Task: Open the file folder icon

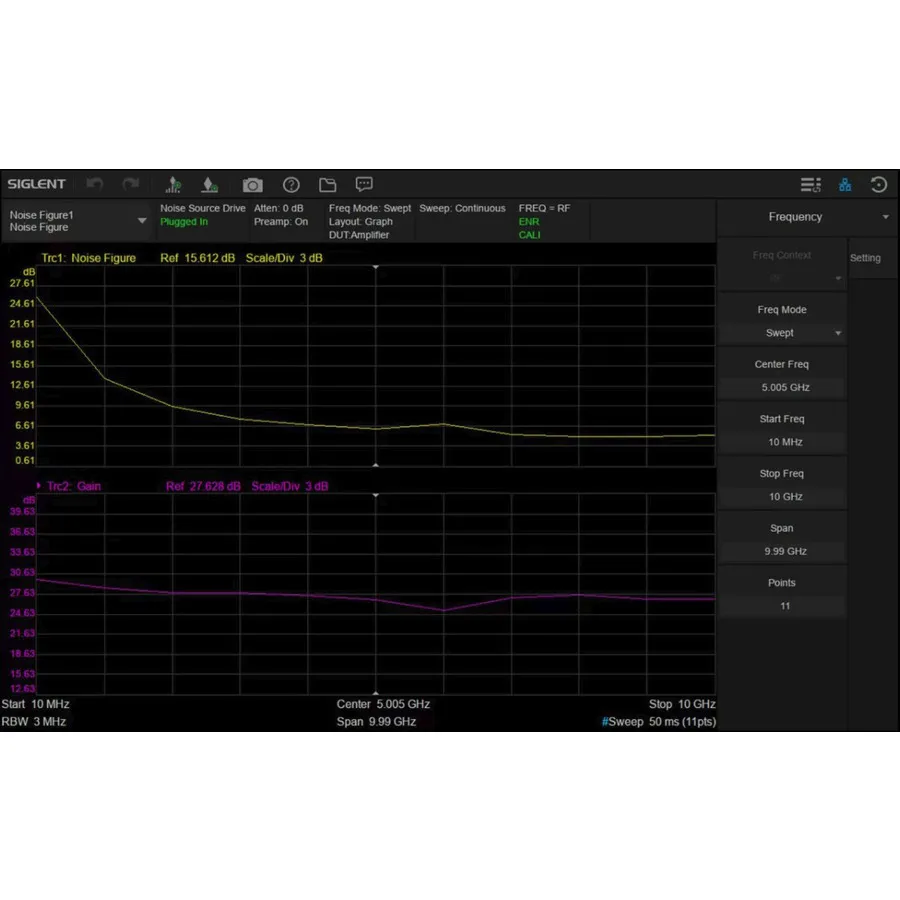Action: [328, 184]
